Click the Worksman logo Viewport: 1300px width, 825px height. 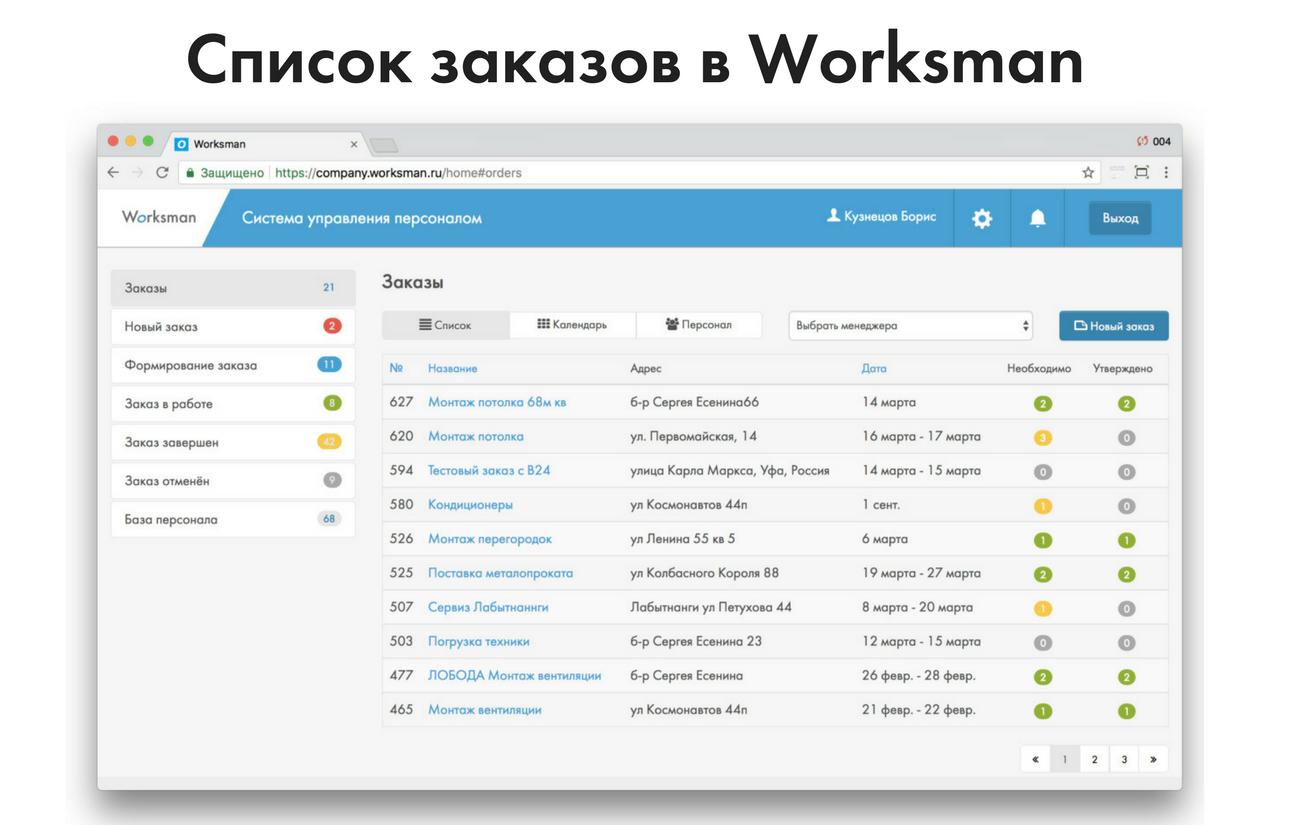point(159,217)
